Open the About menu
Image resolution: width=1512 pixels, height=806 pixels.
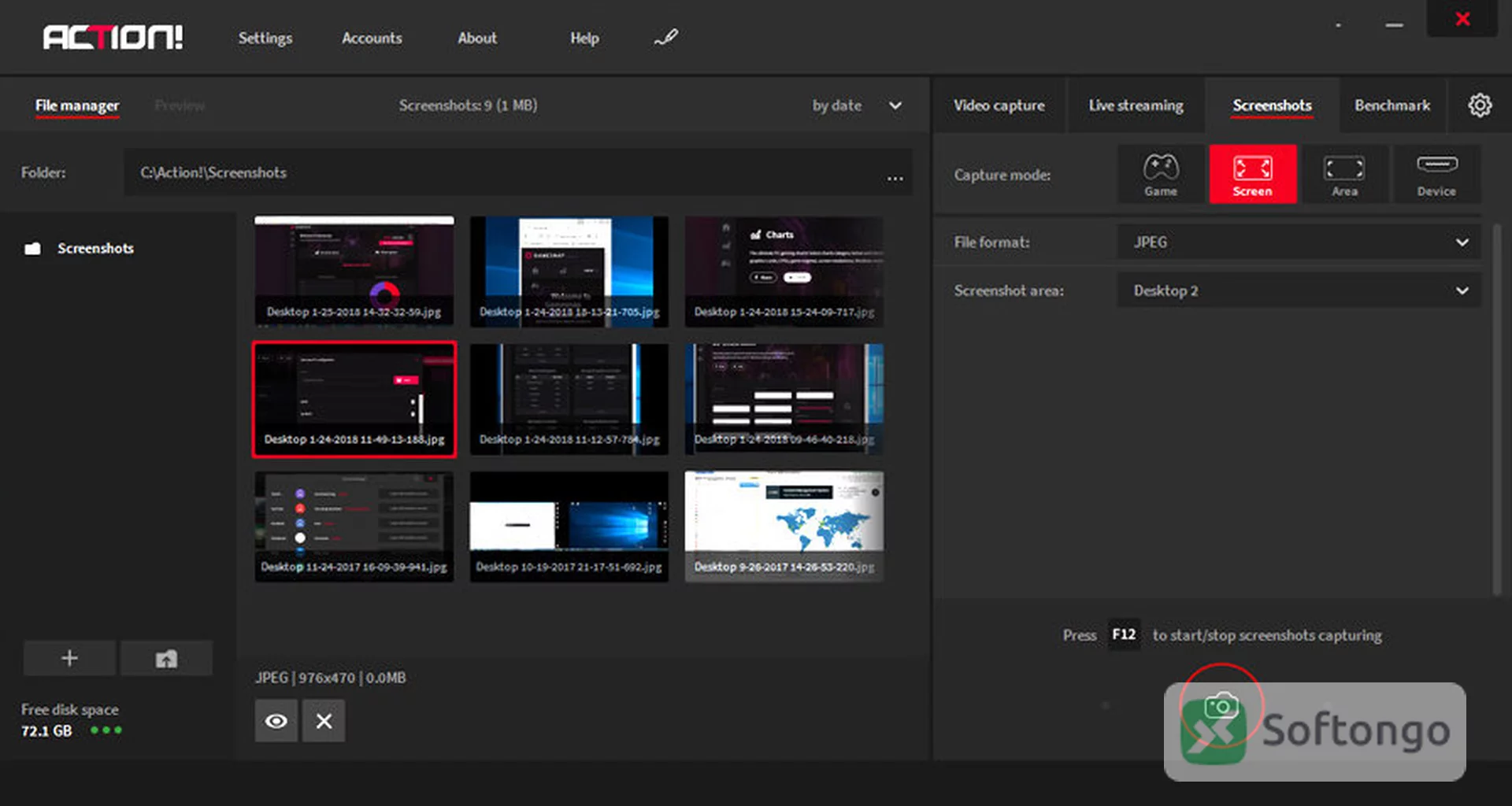point(477,38)
